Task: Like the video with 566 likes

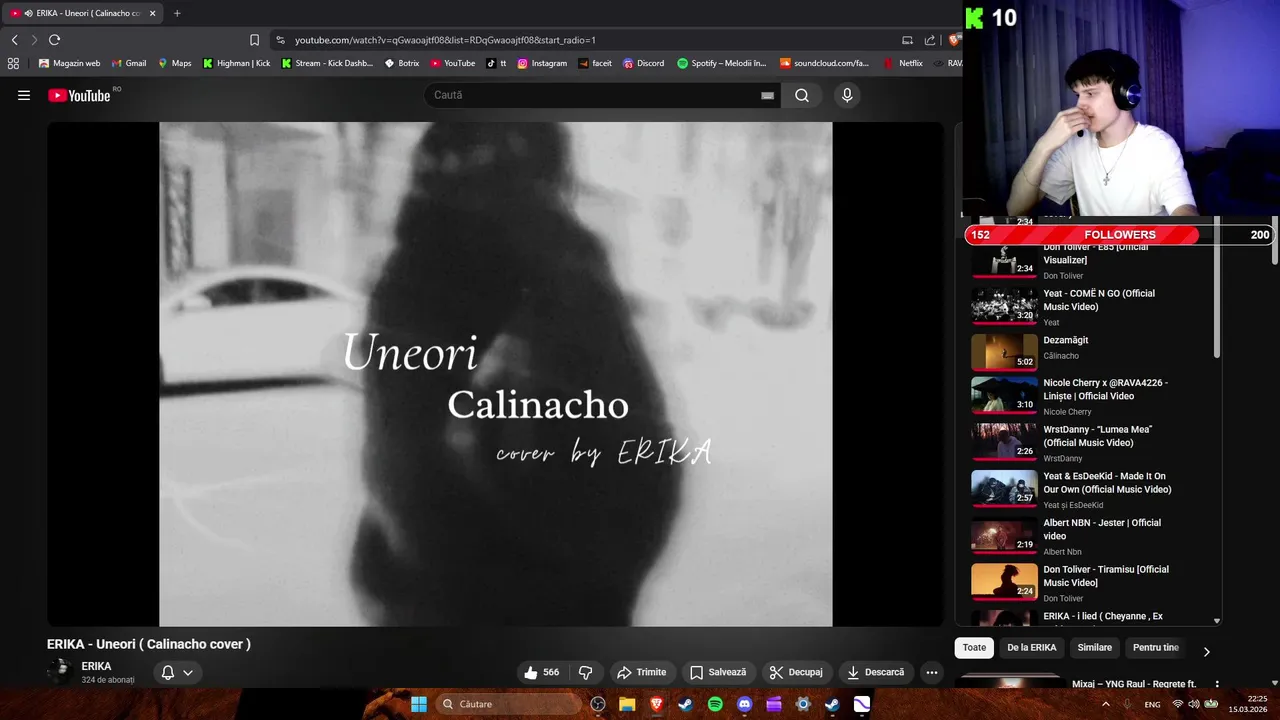Action: (x=541, y=672)
